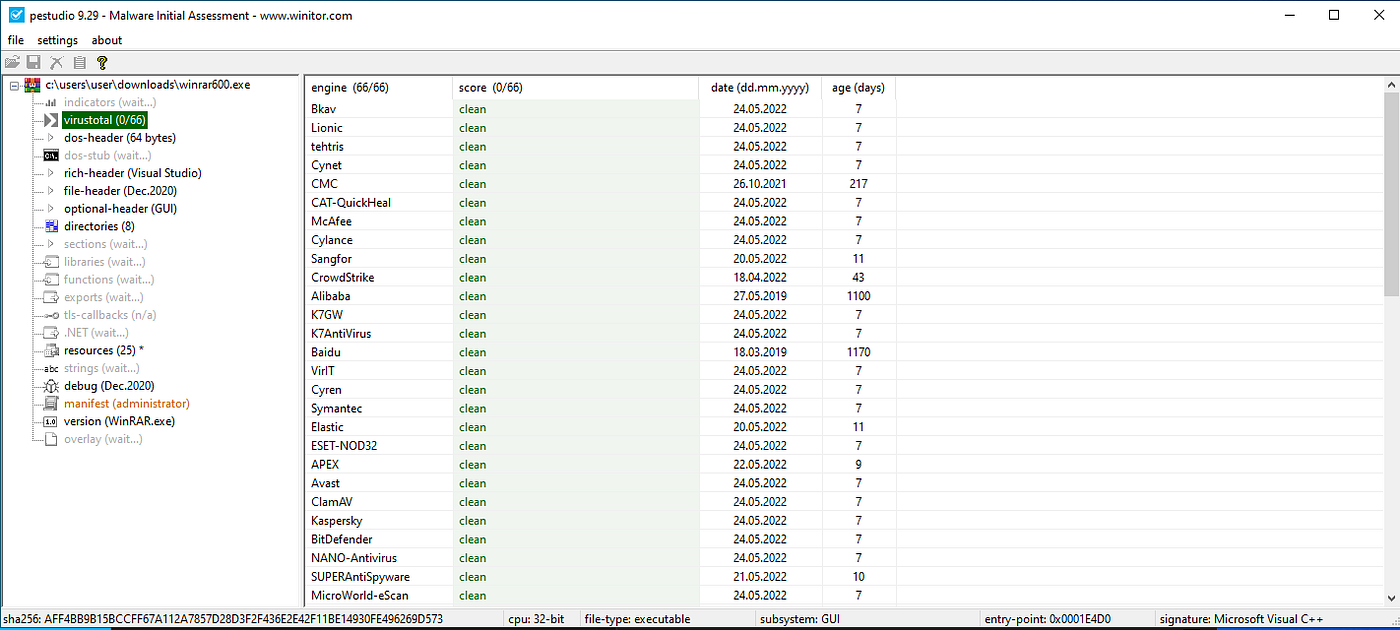
Task: Click the WinRAR file icon at tree root
Action: [33, 85]
